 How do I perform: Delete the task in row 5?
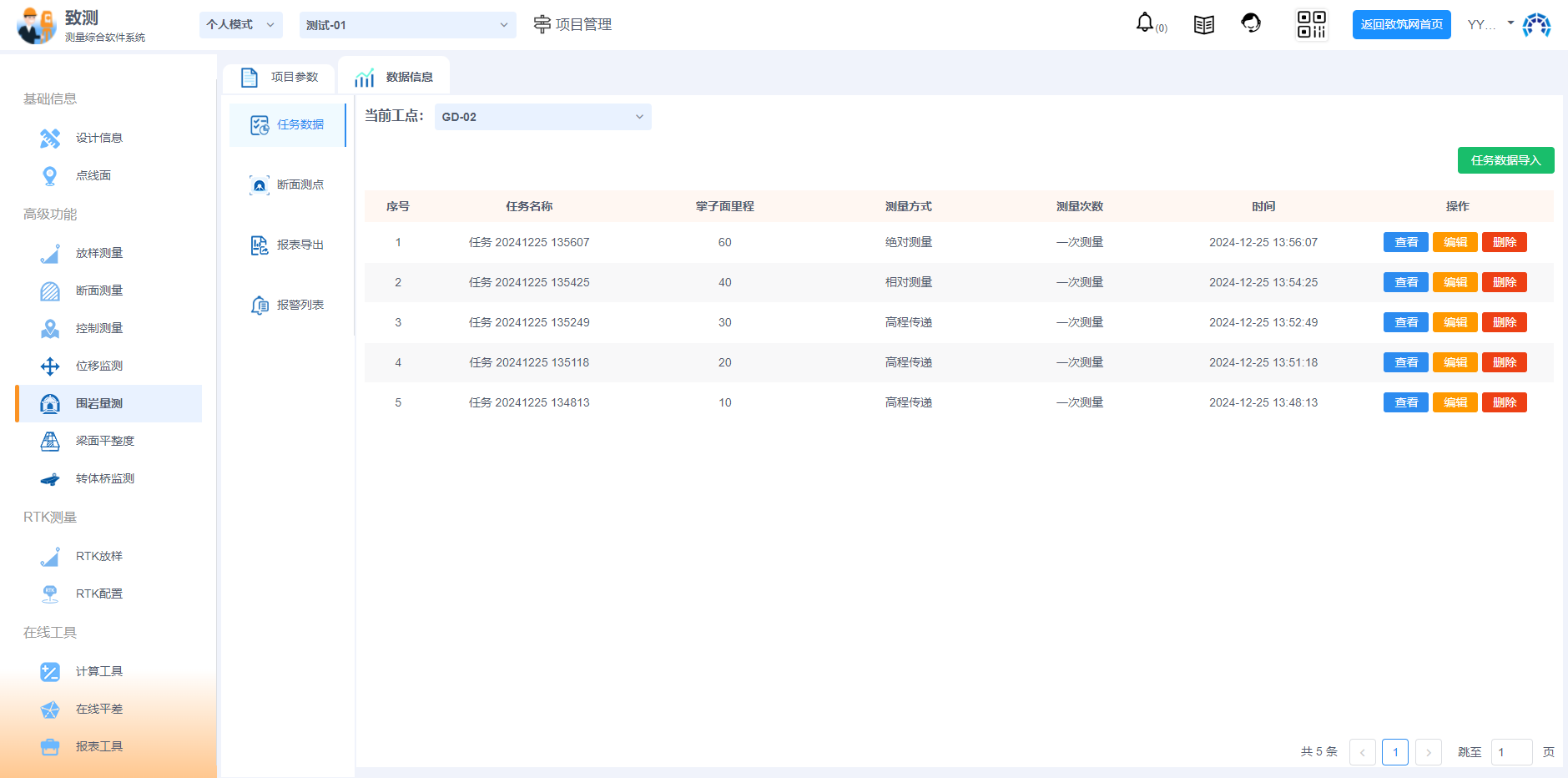click(1504, 402)
